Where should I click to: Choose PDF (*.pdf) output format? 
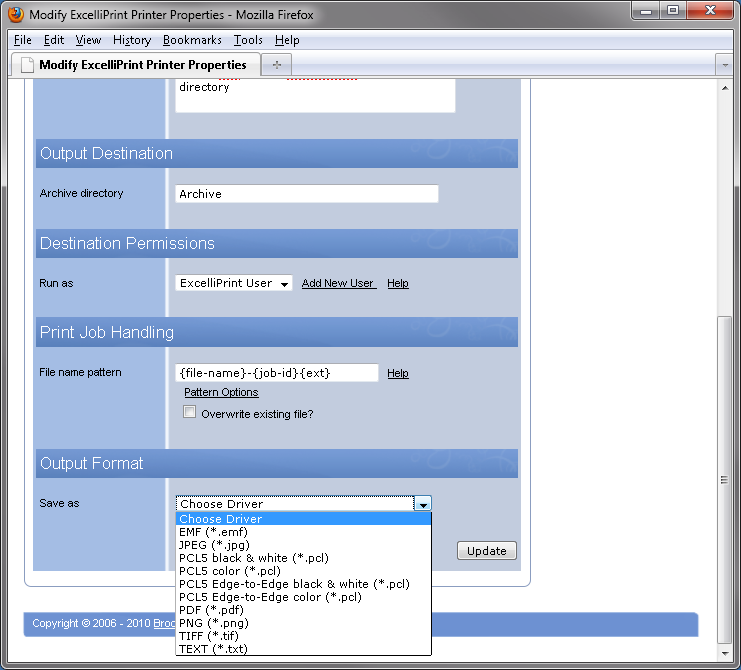(x=303, y=610)
